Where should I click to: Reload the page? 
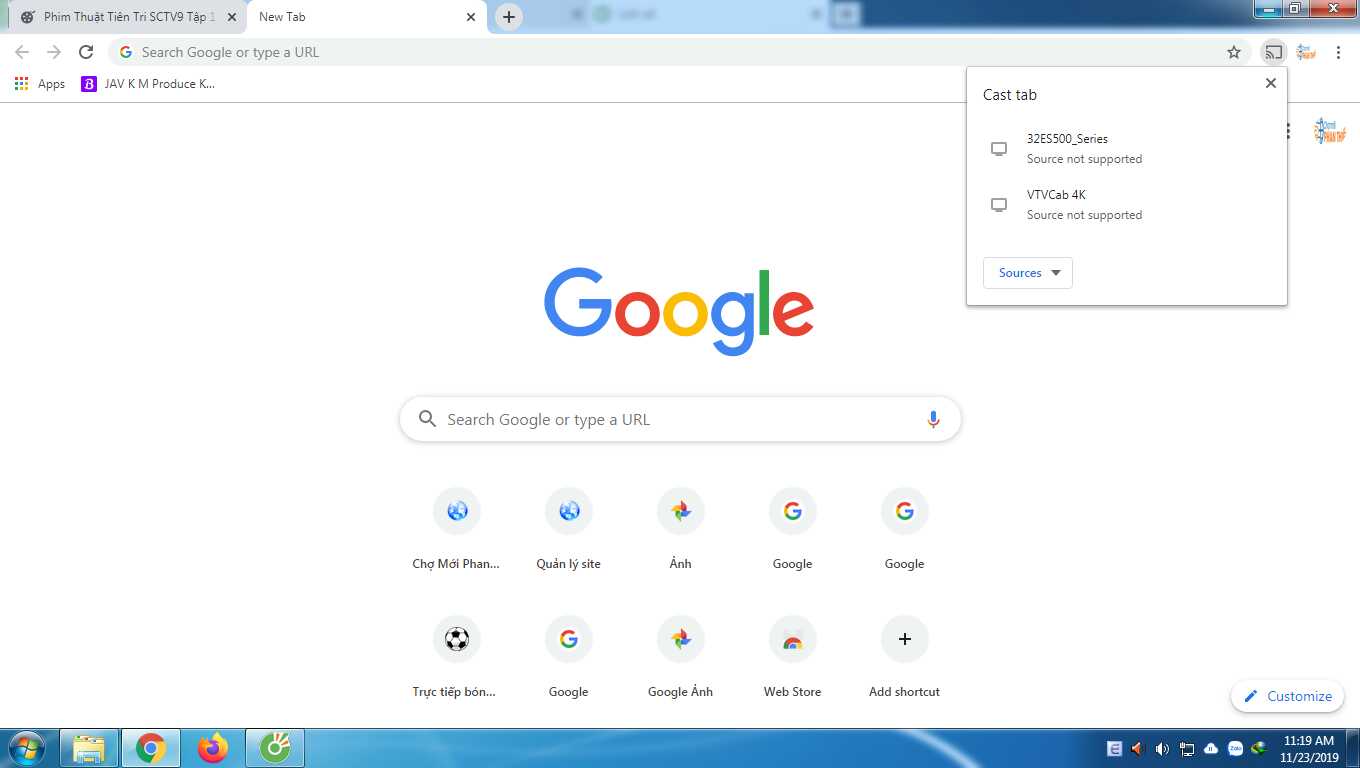tap(86, 52)
